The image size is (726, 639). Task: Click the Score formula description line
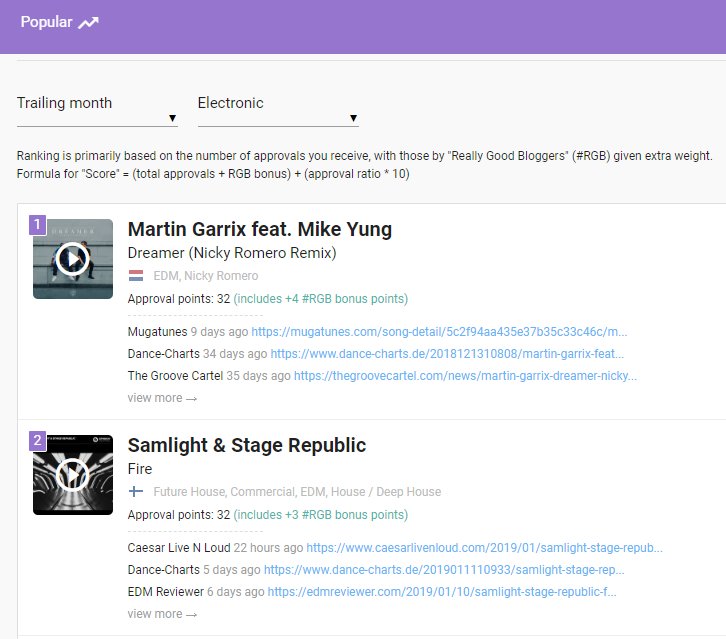click(x=213, y=174)
